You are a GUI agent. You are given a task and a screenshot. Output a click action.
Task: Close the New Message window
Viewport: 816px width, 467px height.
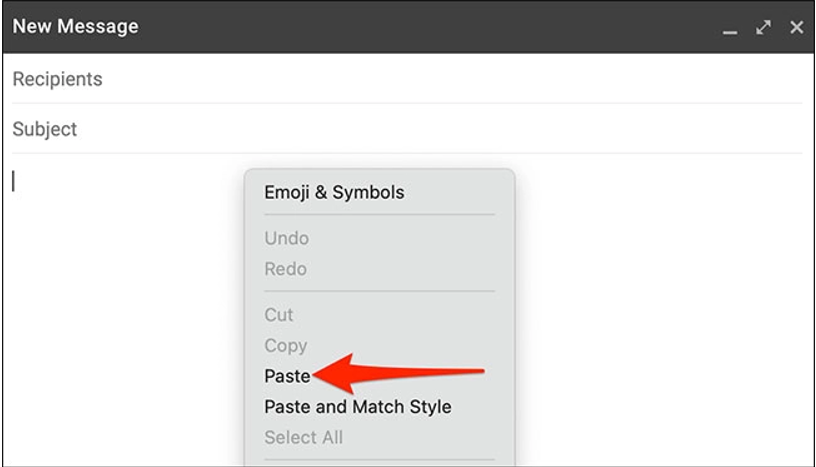tap(796, 28)
